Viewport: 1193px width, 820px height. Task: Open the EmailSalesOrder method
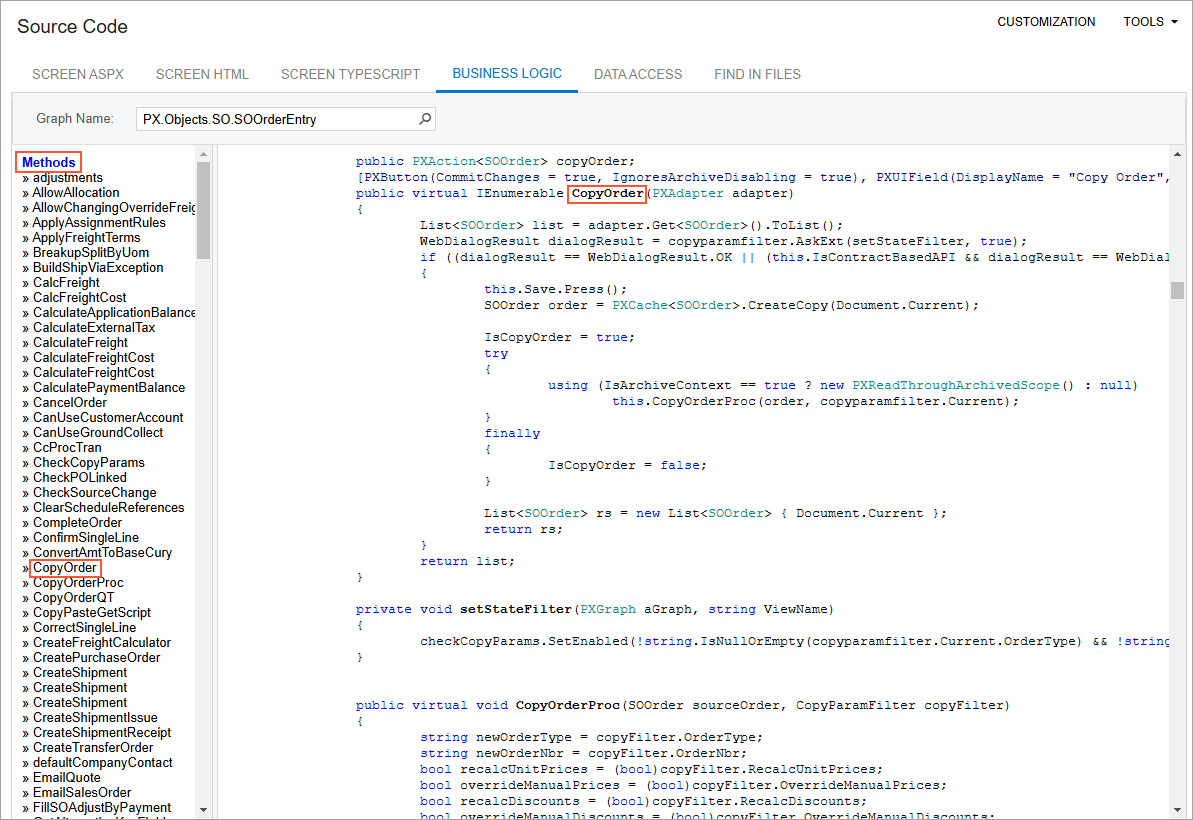[x=82, y=793]
